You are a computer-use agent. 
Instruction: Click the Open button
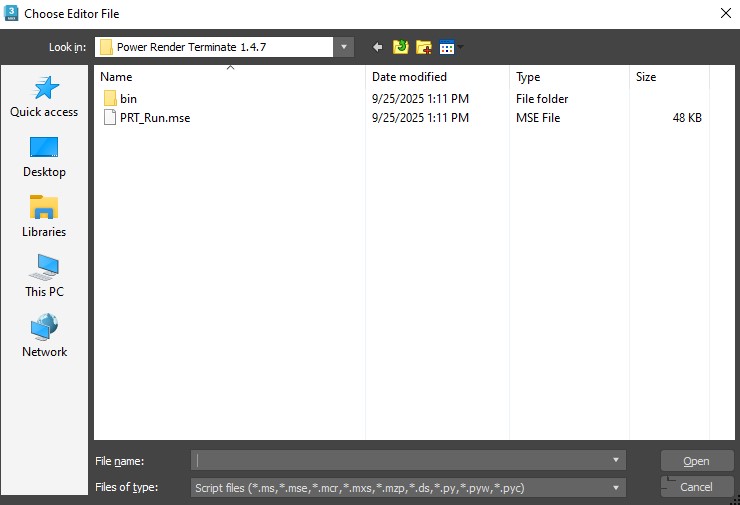point(697,461)
